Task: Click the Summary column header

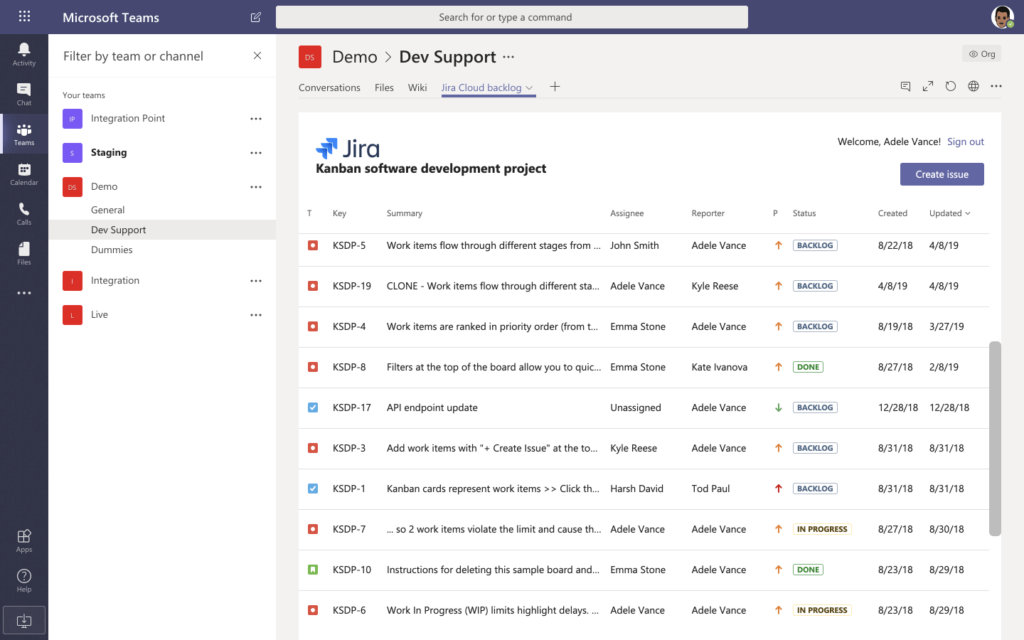Action: coord(404,214)
